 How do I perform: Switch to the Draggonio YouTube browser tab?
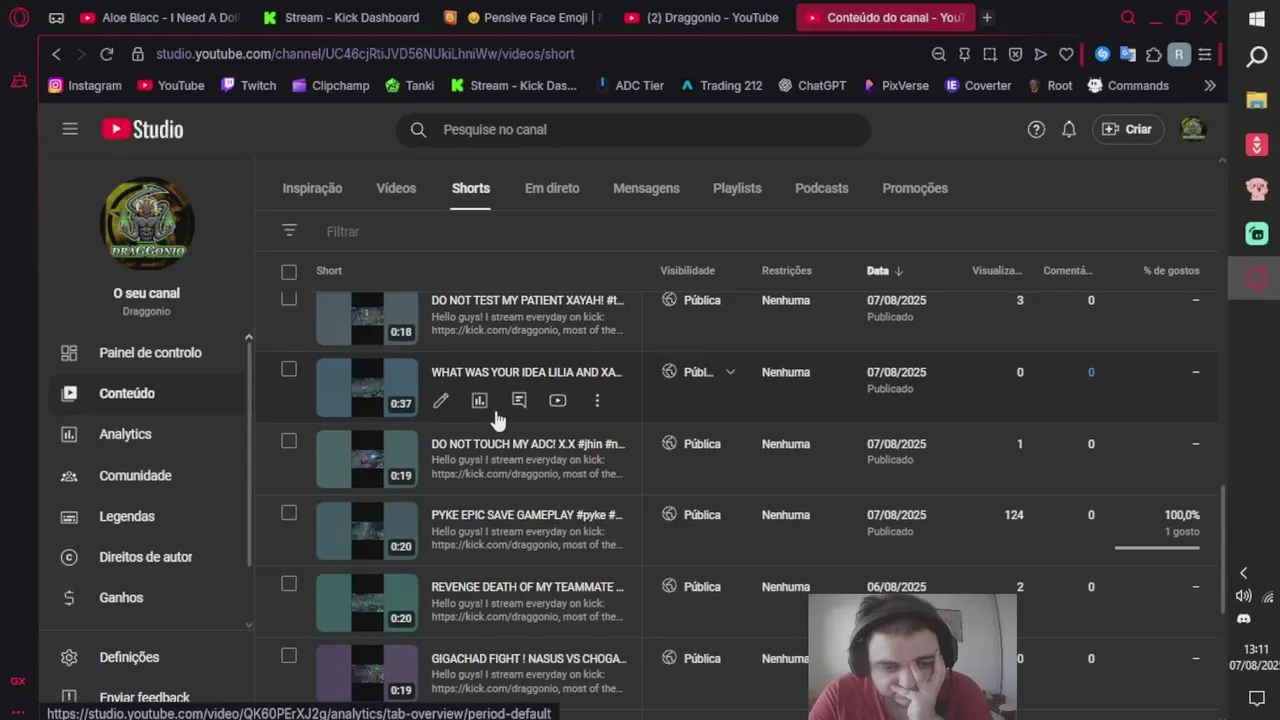pos(701,18)
